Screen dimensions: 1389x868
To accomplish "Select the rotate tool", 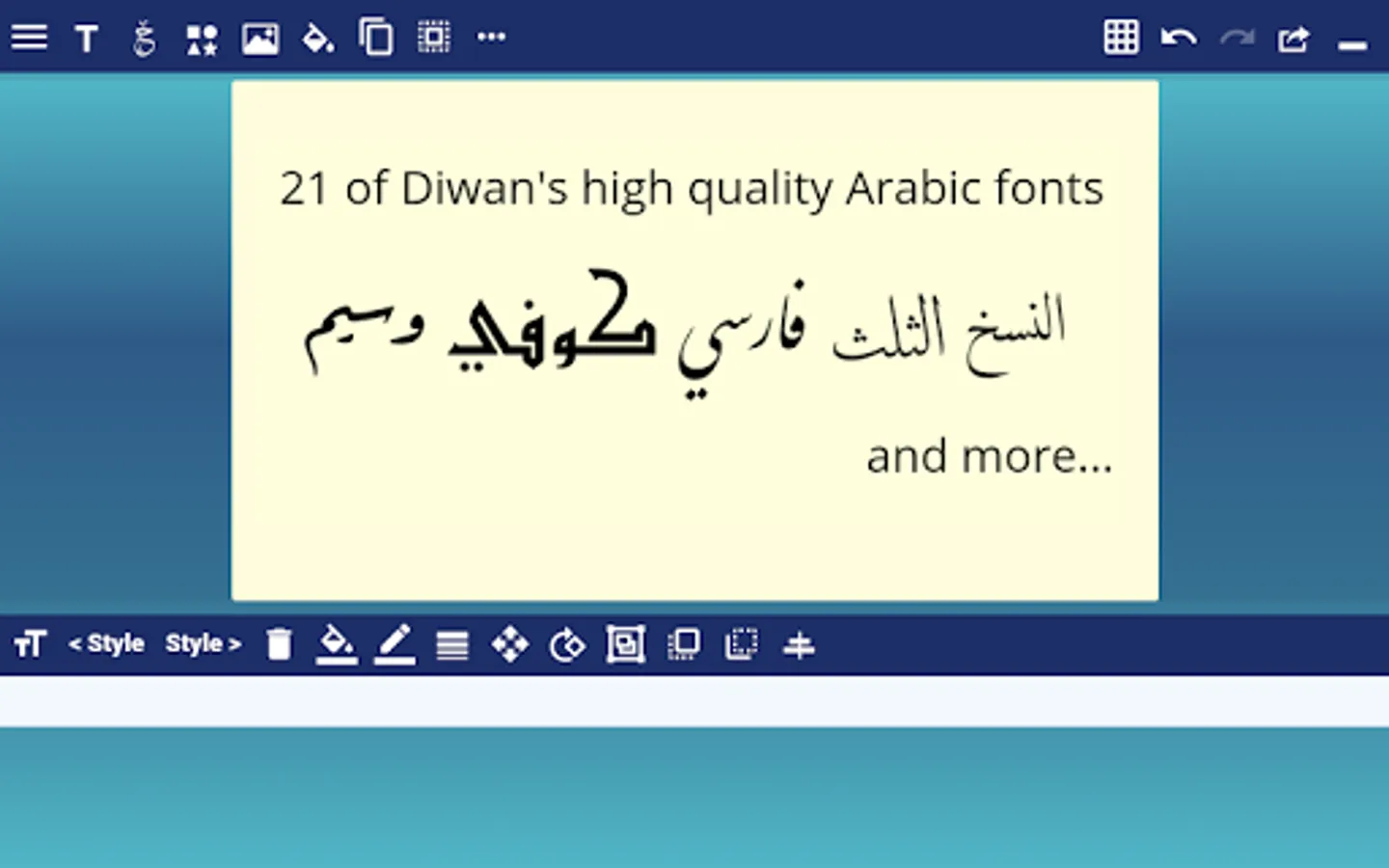I will coord(567,644).
